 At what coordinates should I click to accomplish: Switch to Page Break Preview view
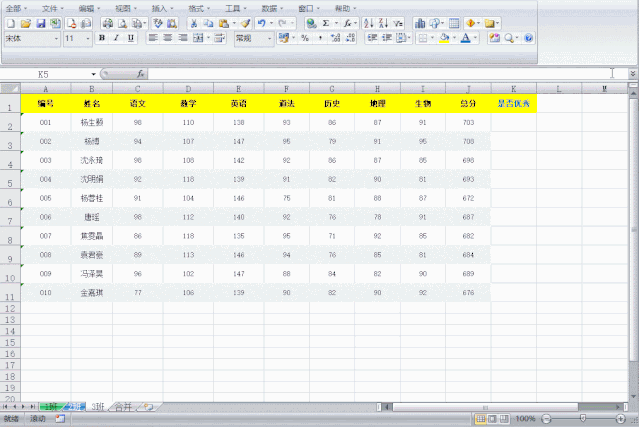(505, 419)
